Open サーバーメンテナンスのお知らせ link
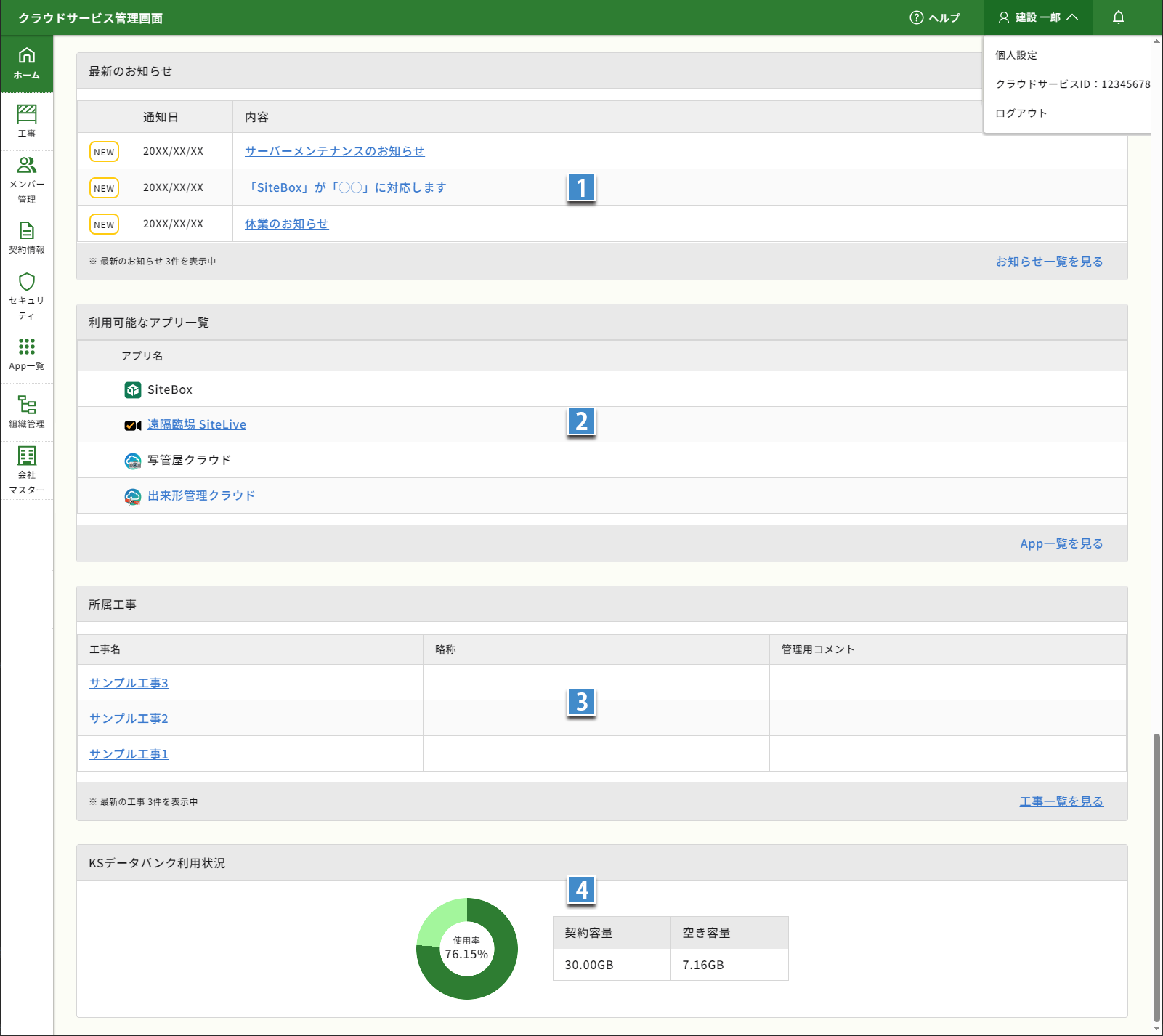The width and height of the screenshot is (1163, 1036). 334,151
